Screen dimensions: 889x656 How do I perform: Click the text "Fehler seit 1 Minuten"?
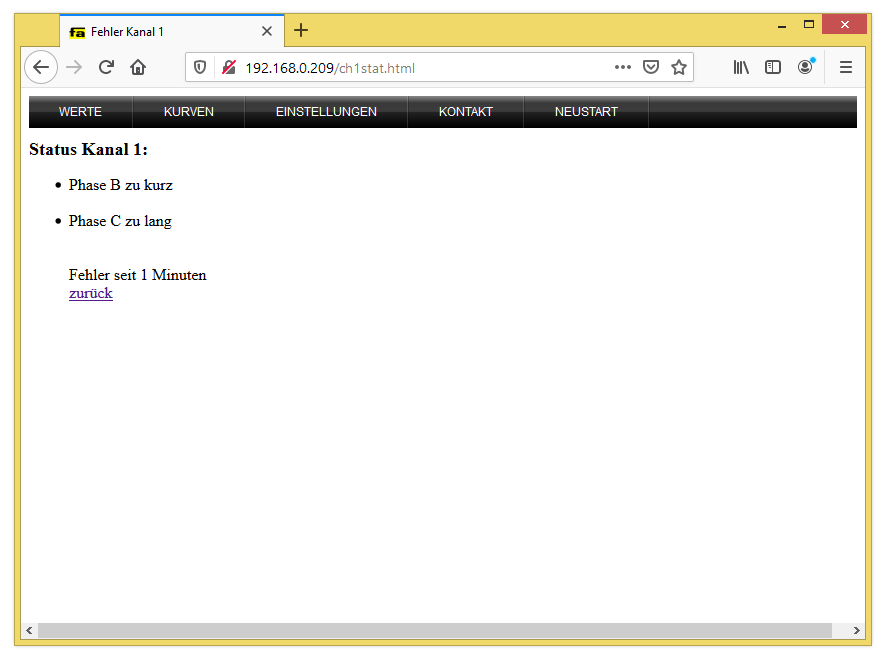(x=138, y=275)
